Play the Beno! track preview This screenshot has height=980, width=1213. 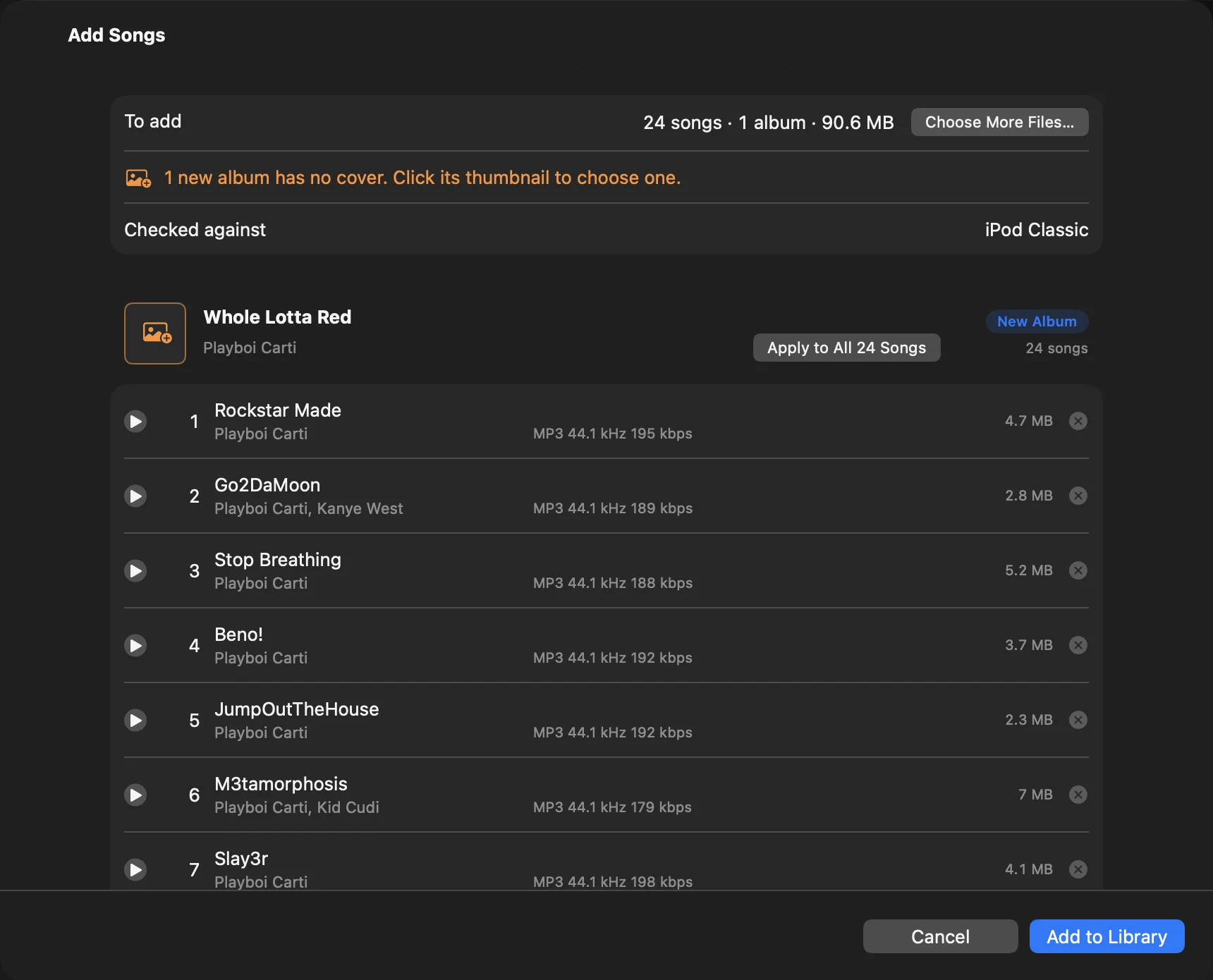click(x=135, y=646)
